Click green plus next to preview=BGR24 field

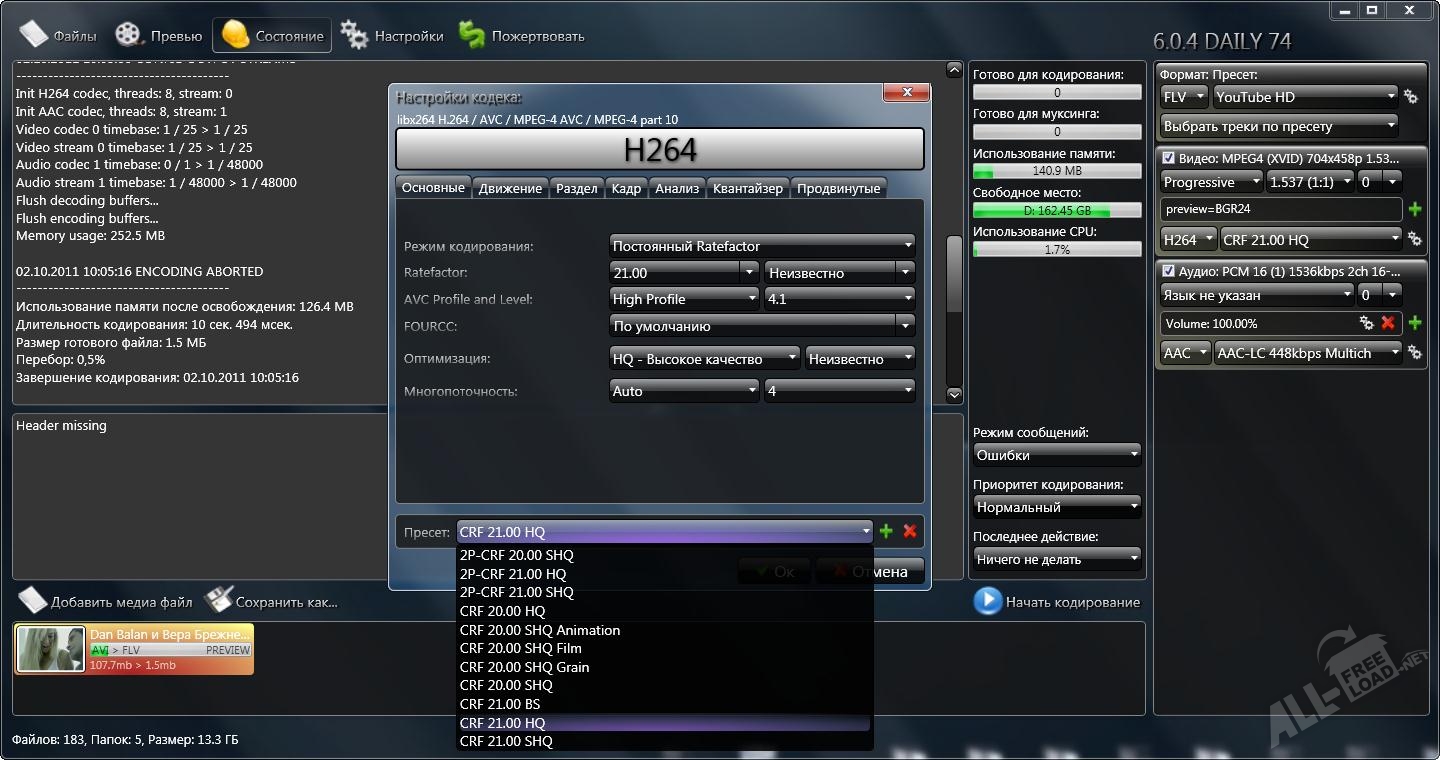pos(1415,210)
